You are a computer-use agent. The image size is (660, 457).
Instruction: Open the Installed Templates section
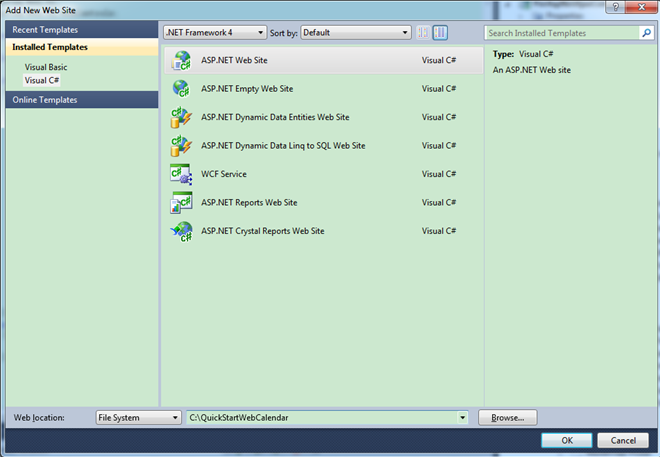point(82,47)
